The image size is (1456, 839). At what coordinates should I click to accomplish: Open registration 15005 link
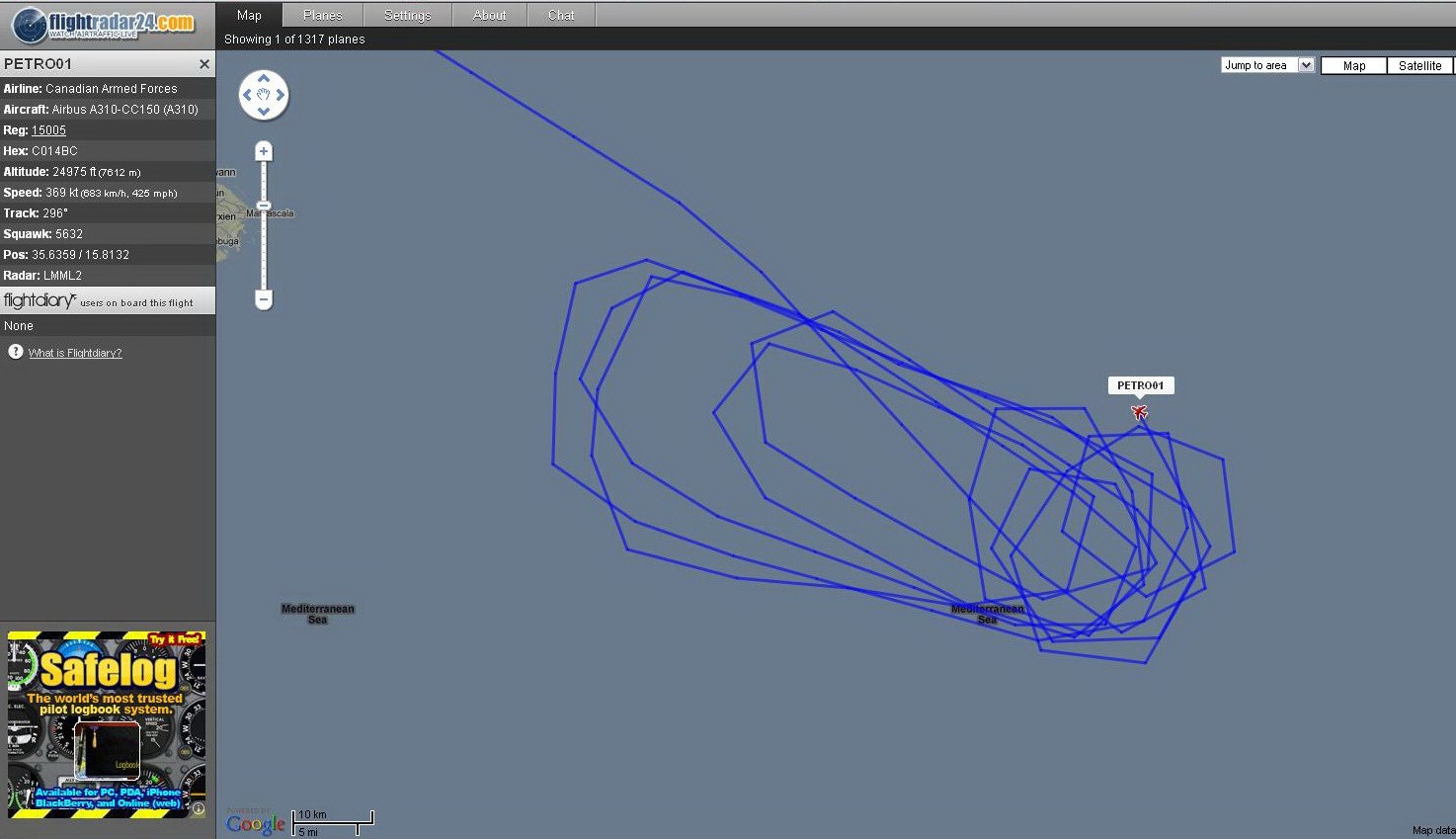(x=48, y=130)
